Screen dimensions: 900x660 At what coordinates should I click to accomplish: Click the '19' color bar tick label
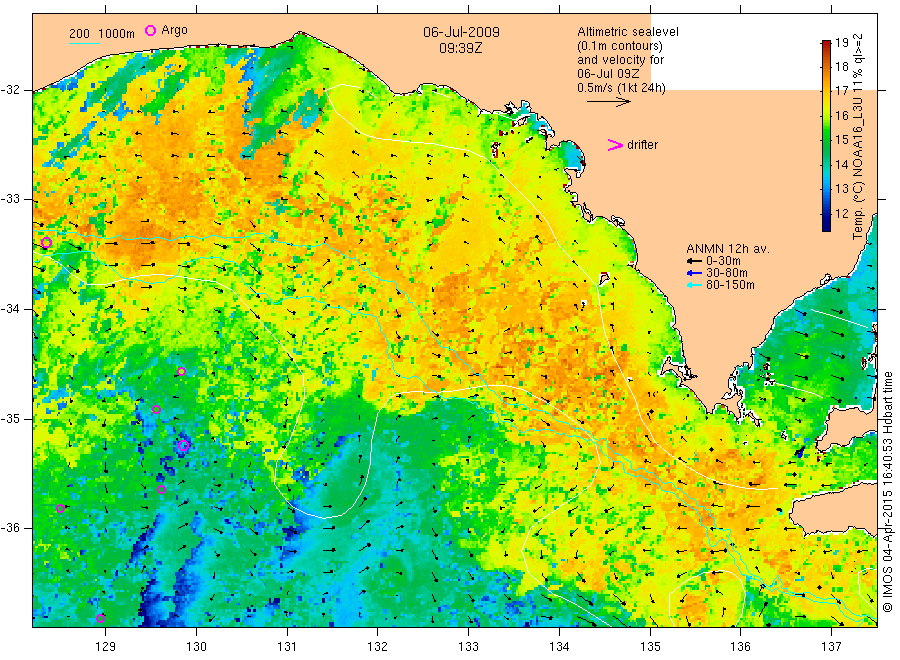click(x=841, y=42)
